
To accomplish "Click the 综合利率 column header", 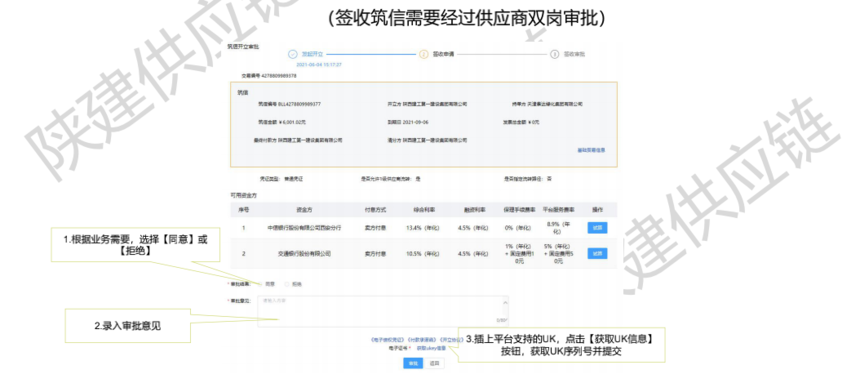I will pyautogui.click(x=424, y=209).
